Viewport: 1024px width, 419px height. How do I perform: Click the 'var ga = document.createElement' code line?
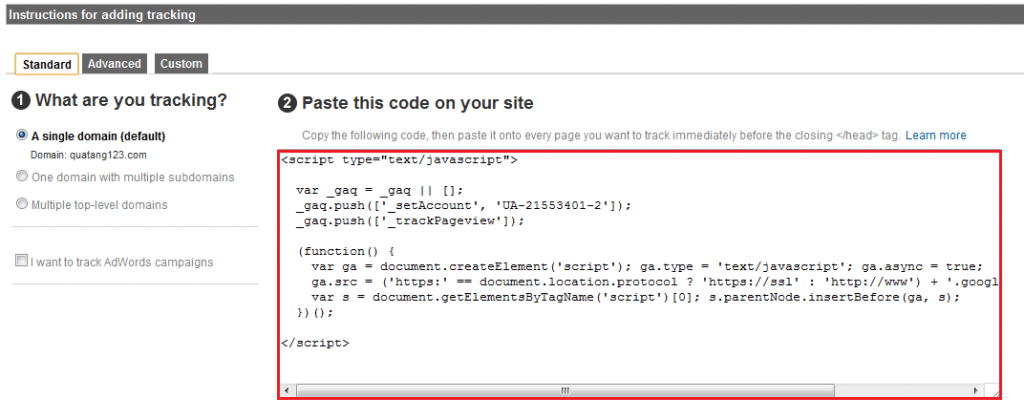(647, 267)
